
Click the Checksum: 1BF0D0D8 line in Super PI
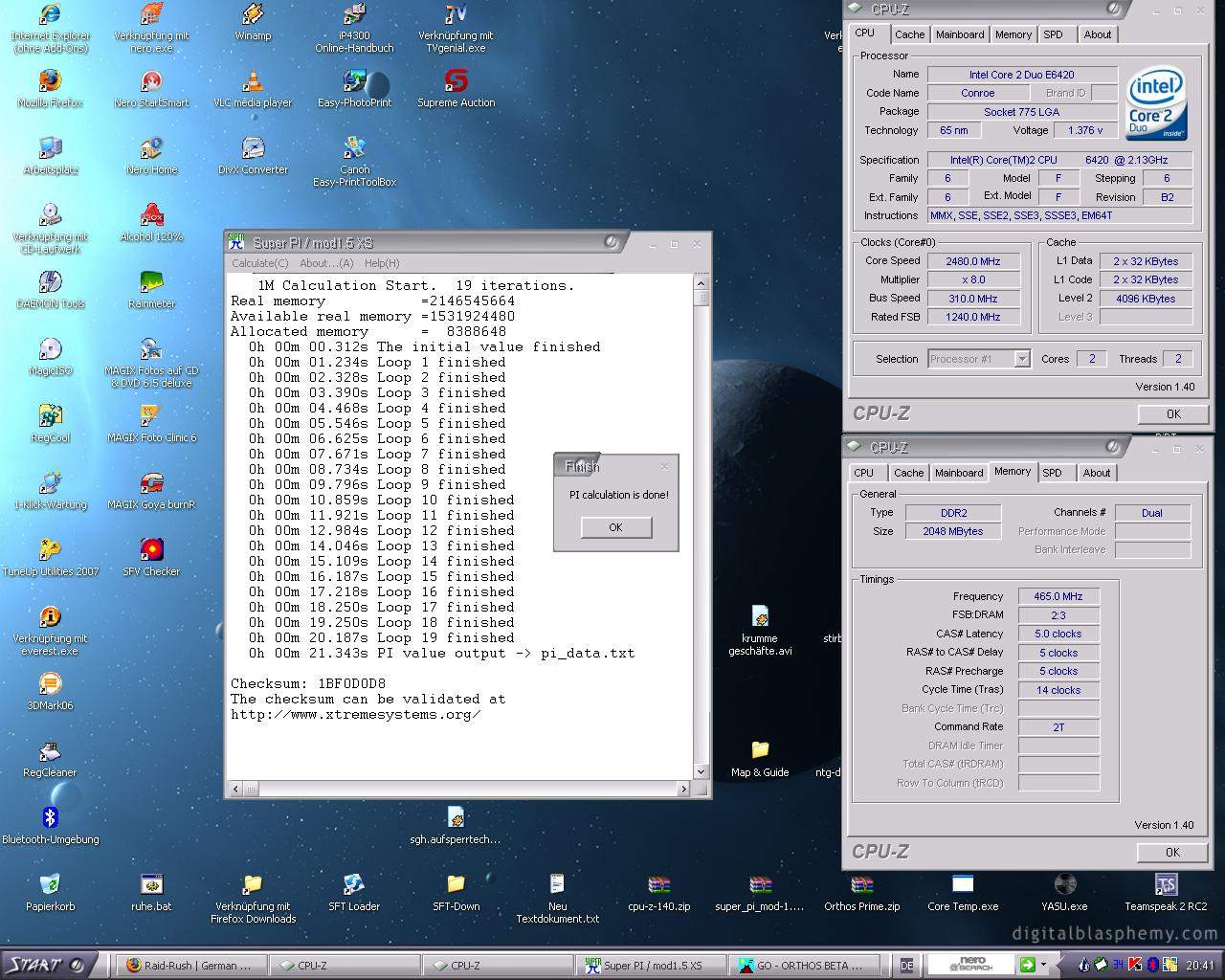point(308,683)
